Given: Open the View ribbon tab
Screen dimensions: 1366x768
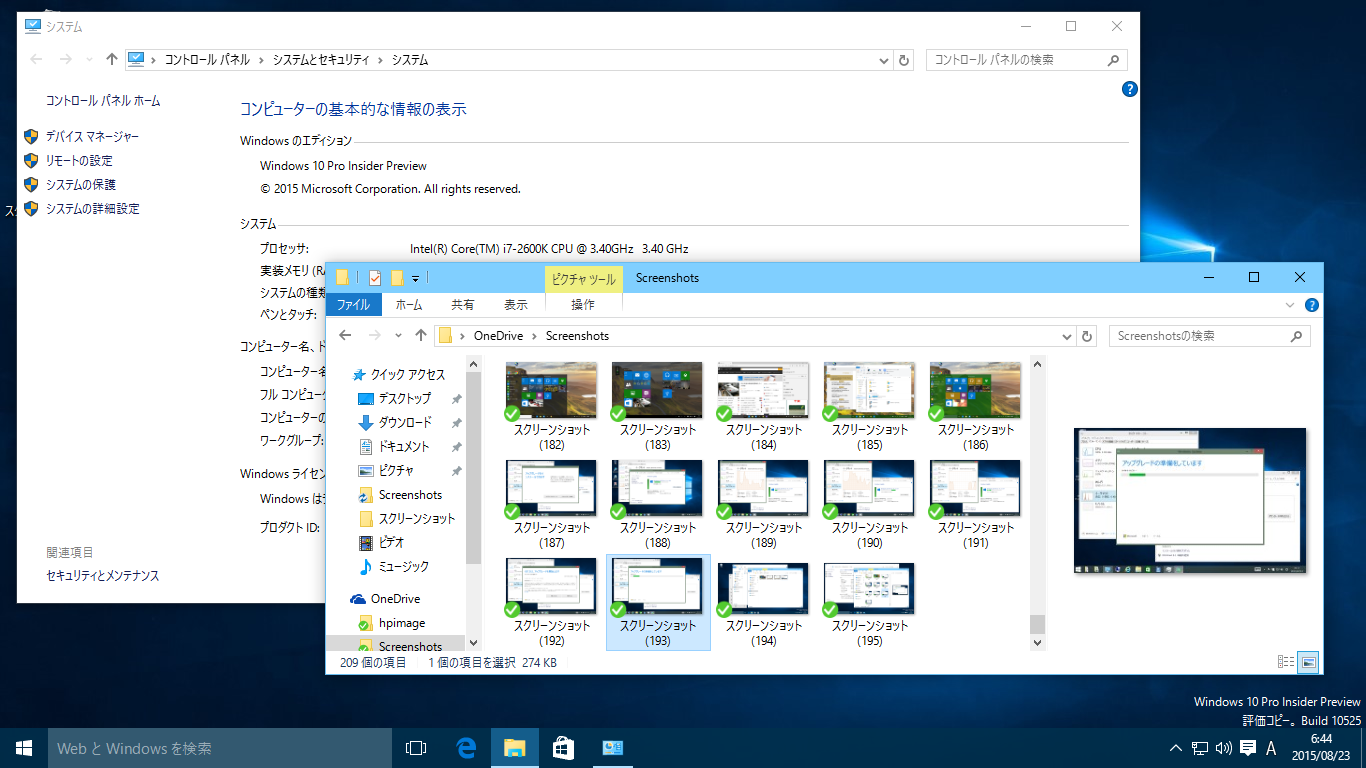Looking at the screenshot, I should [516, 305].
